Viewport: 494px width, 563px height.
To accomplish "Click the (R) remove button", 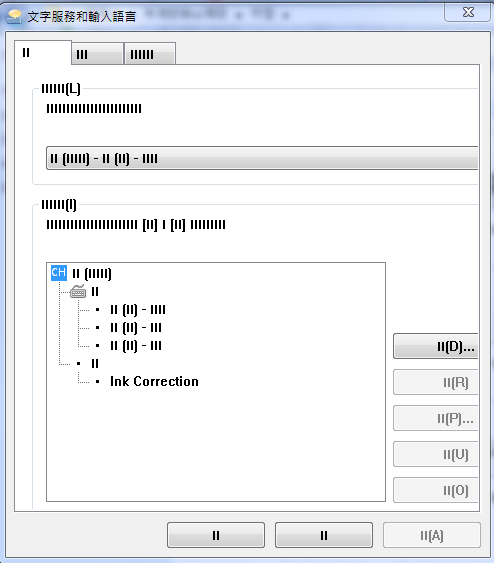I will point(436,382).
